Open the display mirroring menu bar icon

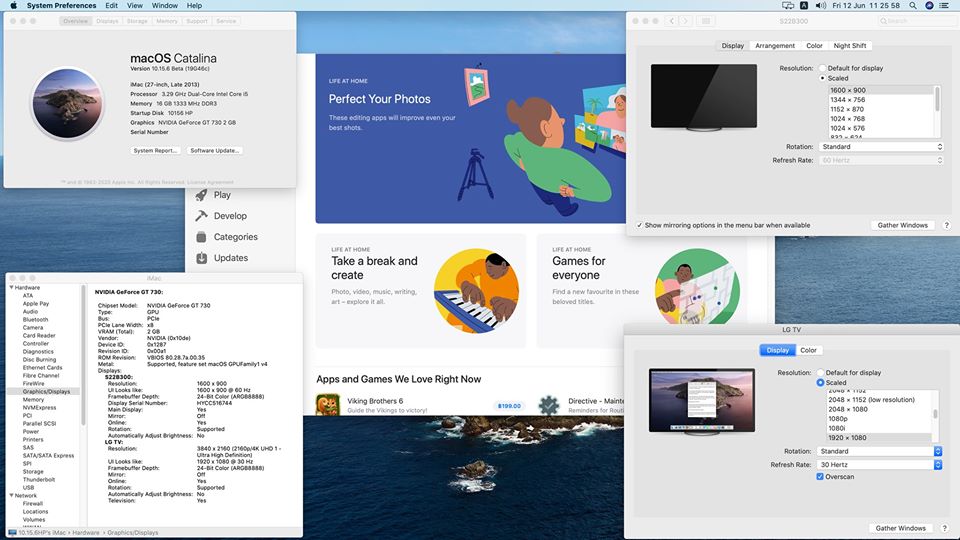[x=788, y=6]
